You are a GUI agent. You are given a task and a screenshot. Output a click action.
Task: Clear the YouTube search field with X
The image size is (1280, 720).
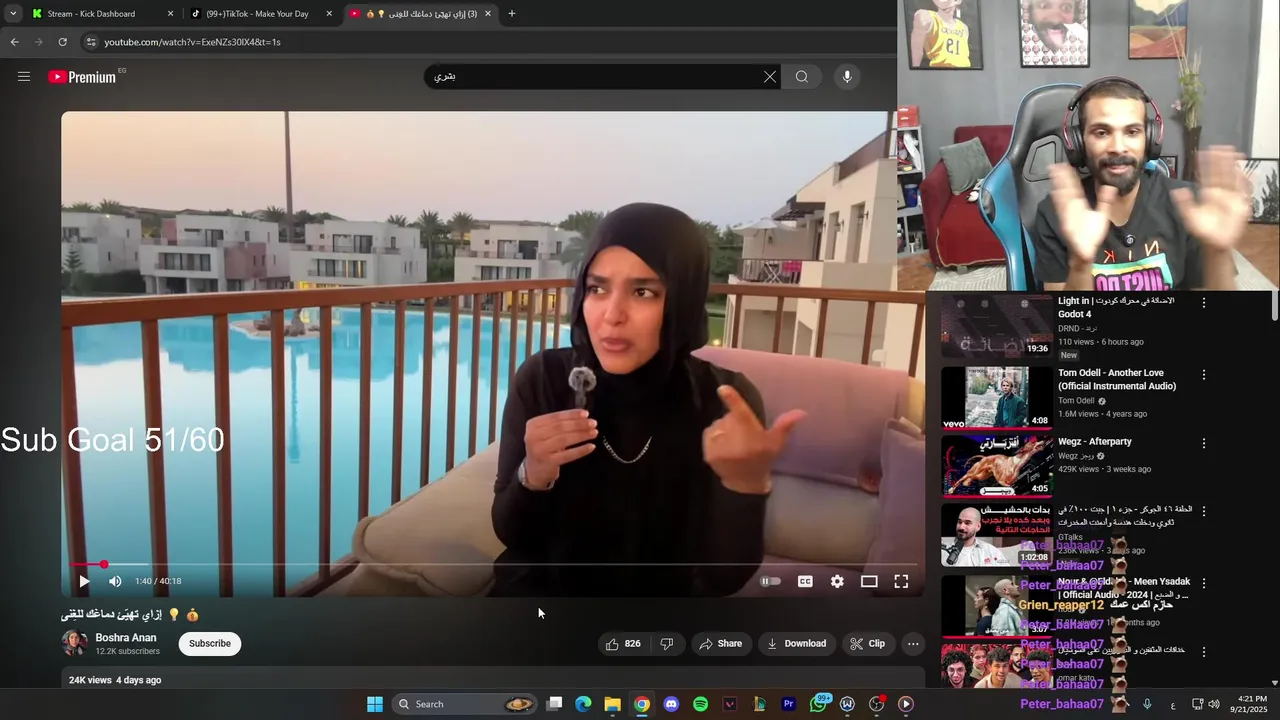[x=770, y=76]
